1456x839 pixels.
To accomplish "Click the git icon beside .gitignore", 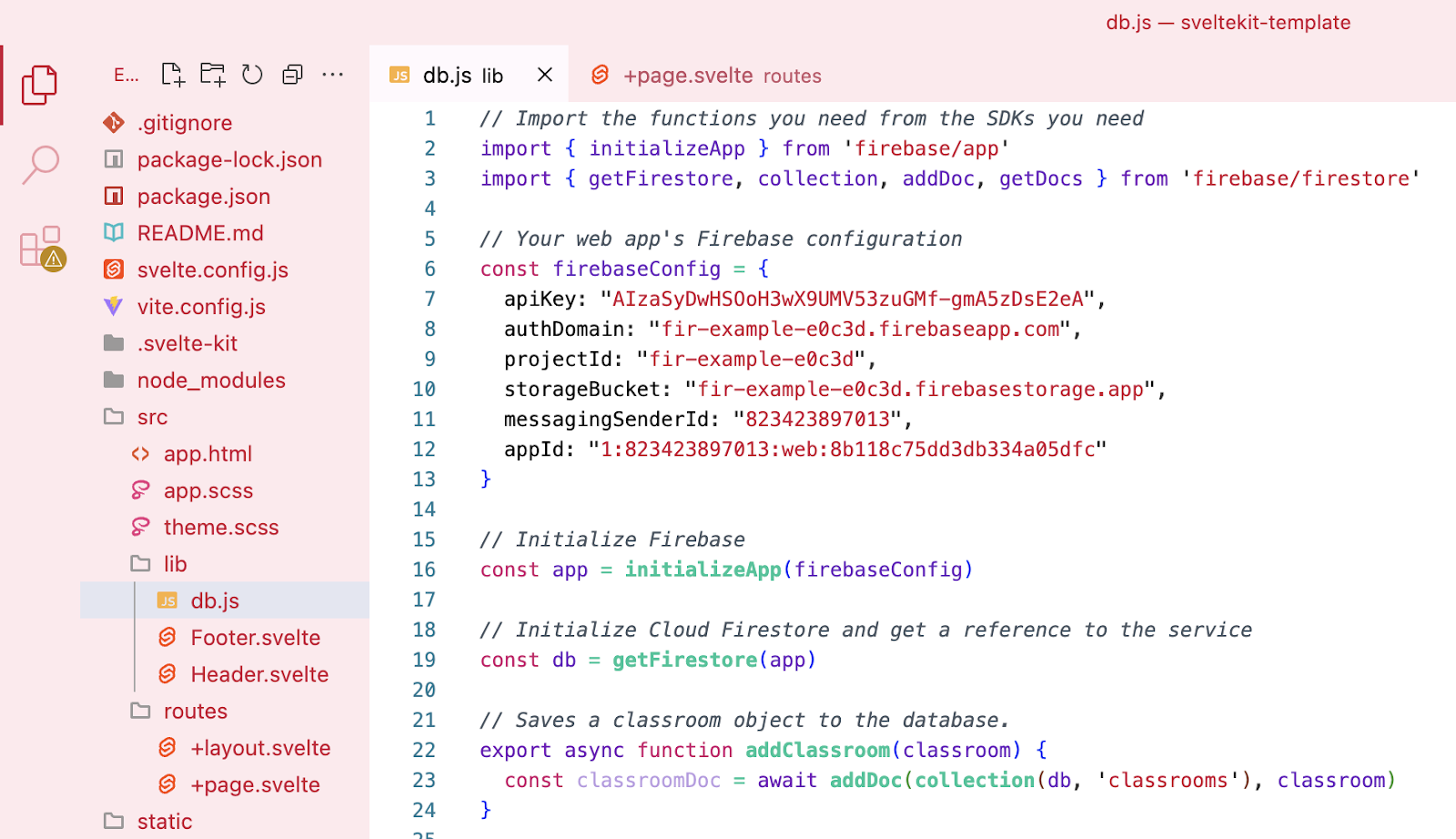I will coord(114,122).
